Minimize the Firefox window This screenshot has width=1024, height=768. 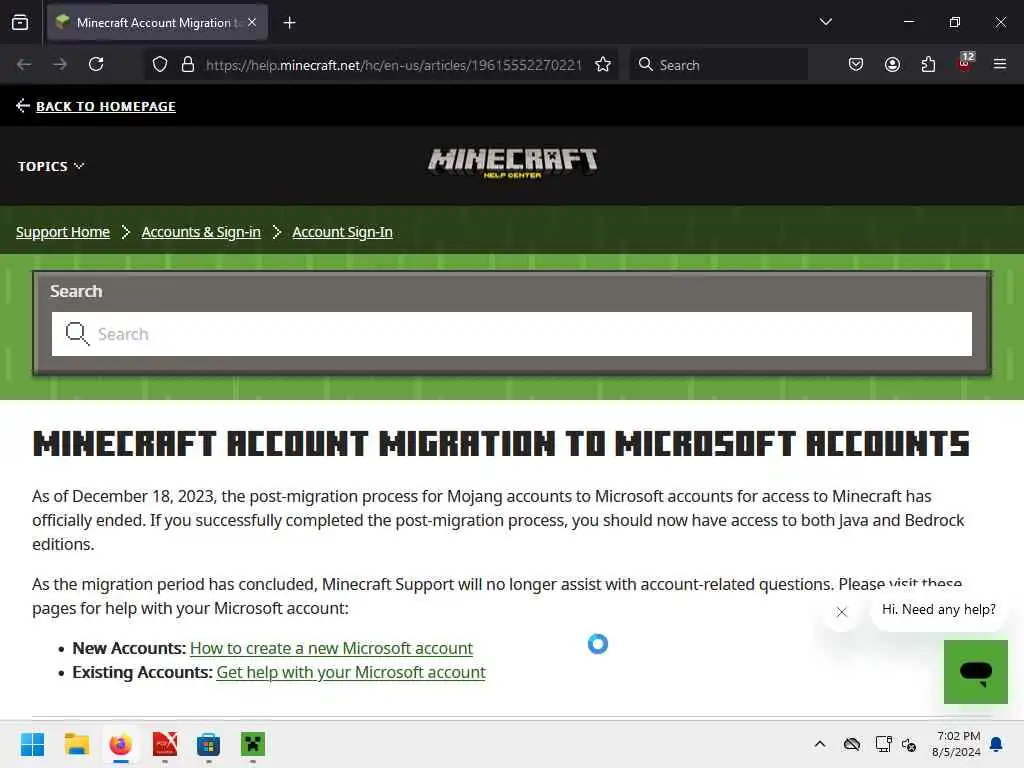tap(908, 22)
